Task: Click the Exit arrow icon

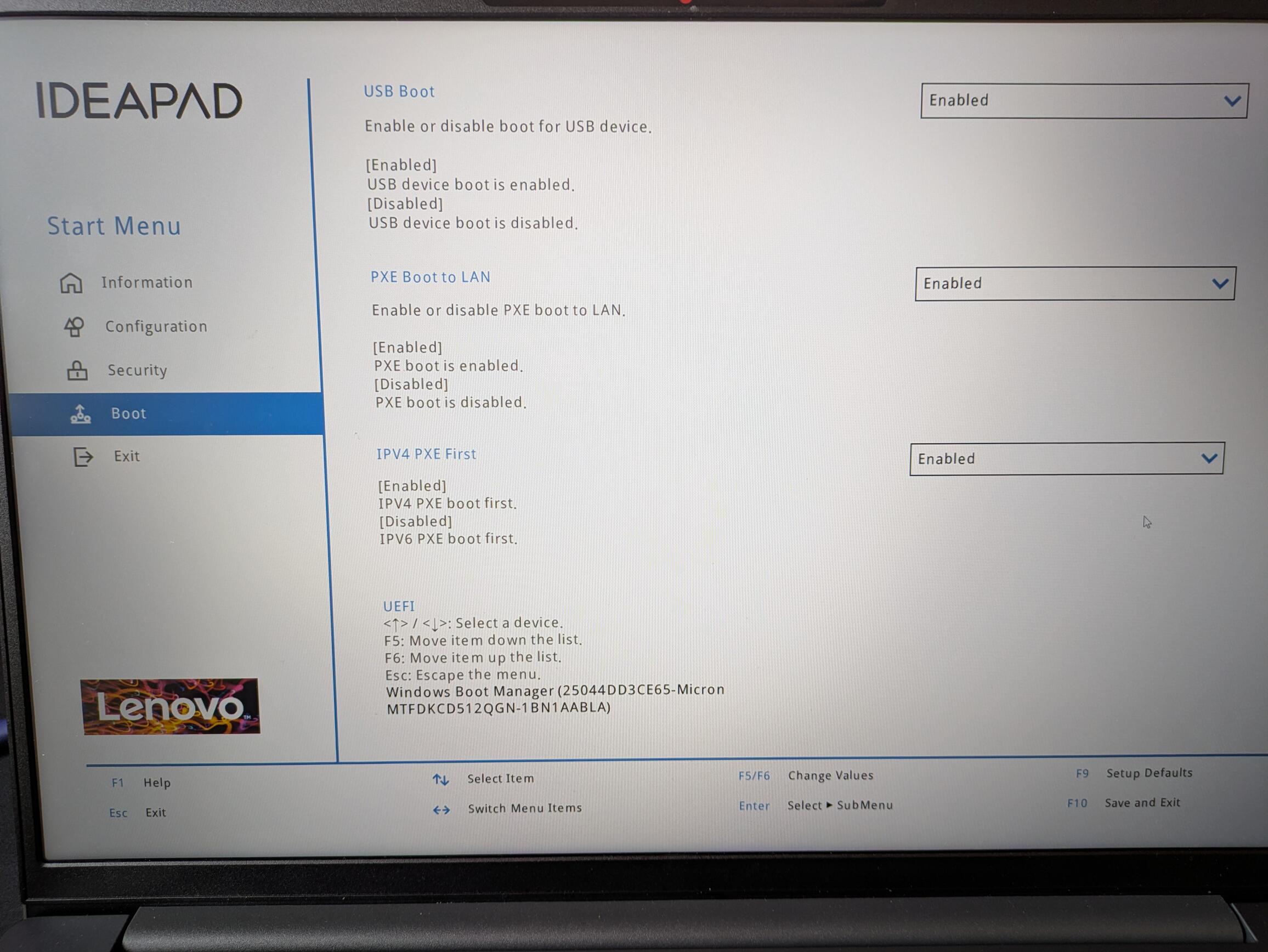Action: [83, 457]
